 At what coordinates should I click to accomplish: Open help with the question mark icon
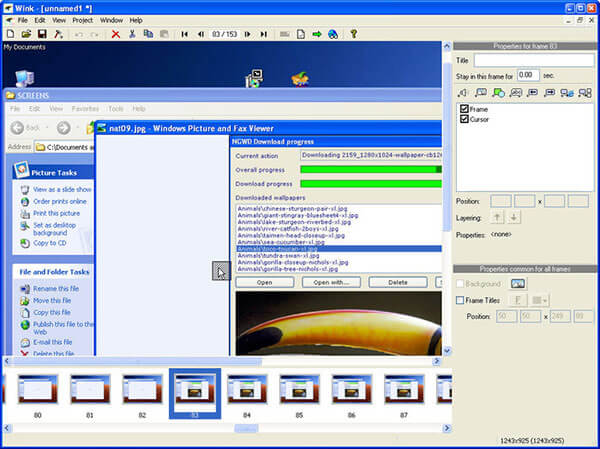(x=354, y=34)
